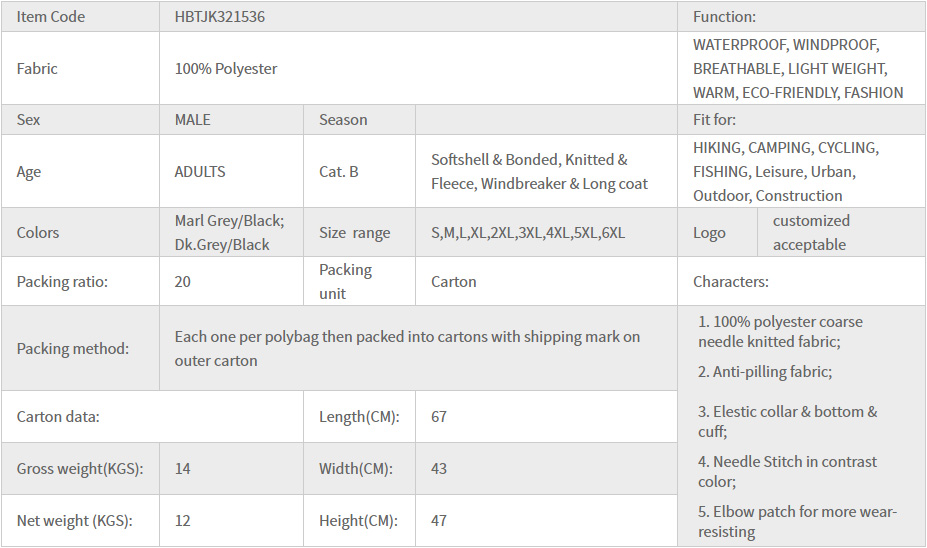Click the customized acceptable text

[811, 233]
